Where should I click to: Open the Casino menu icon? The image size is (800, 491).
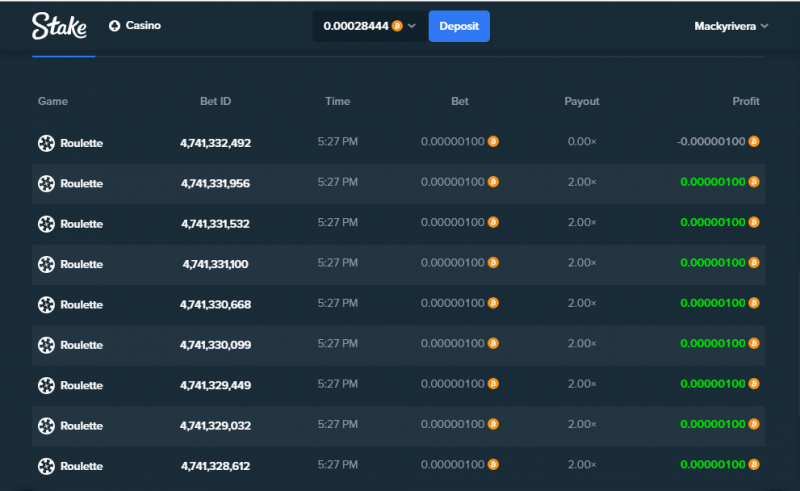(x=114, y=26)
